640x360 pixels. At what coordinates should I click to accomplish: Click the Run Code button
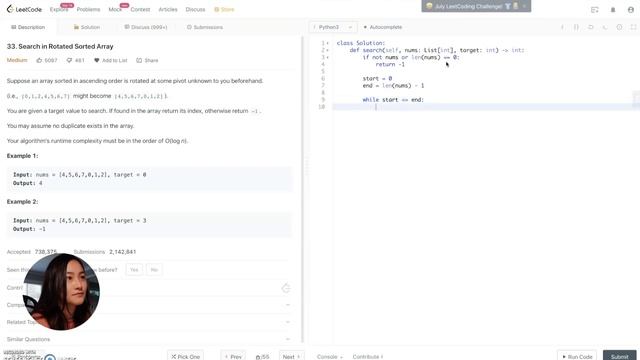[x=577, y=356]
